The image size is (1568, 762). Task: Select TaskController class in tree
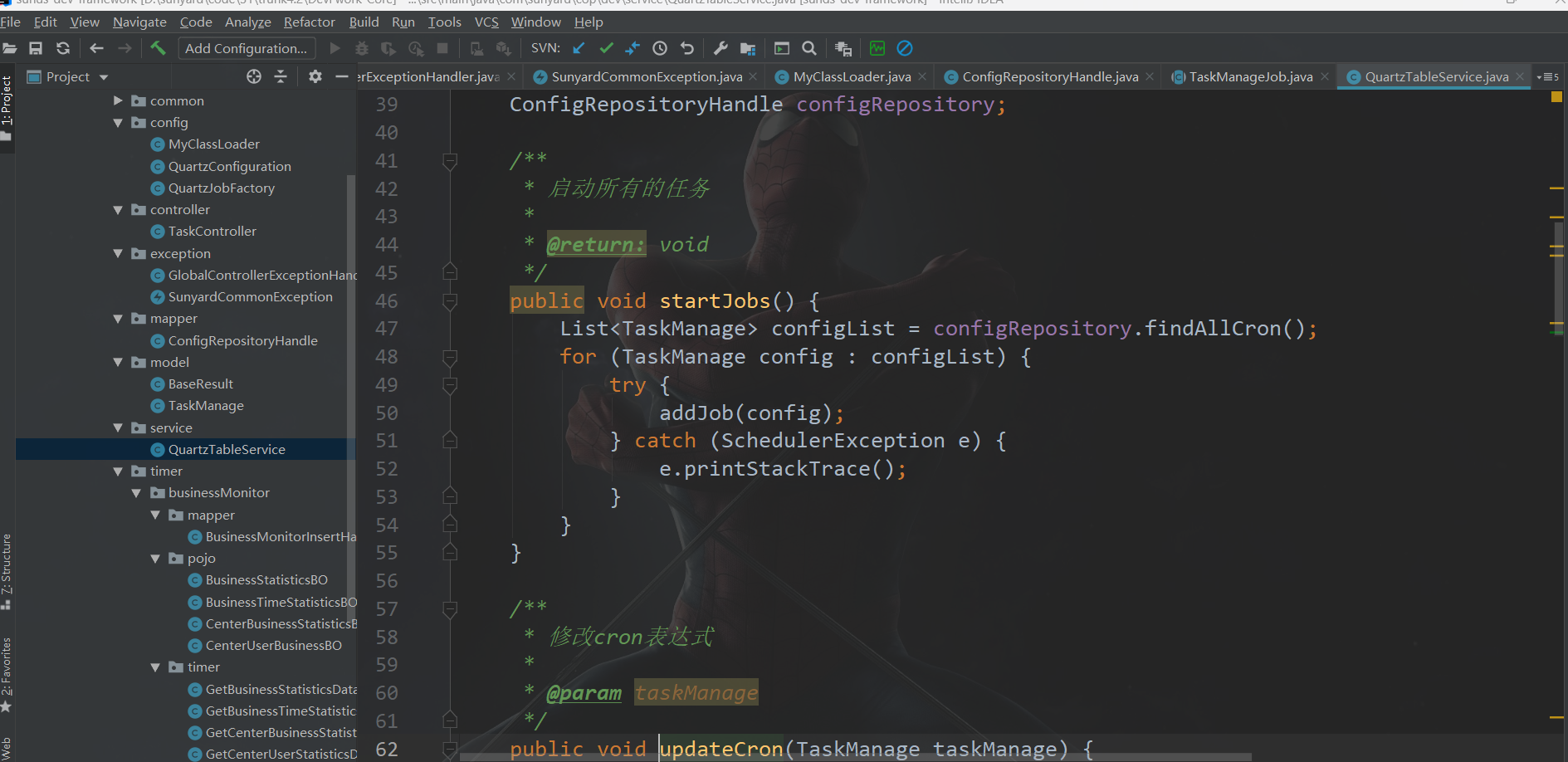[x=212, y=232]
